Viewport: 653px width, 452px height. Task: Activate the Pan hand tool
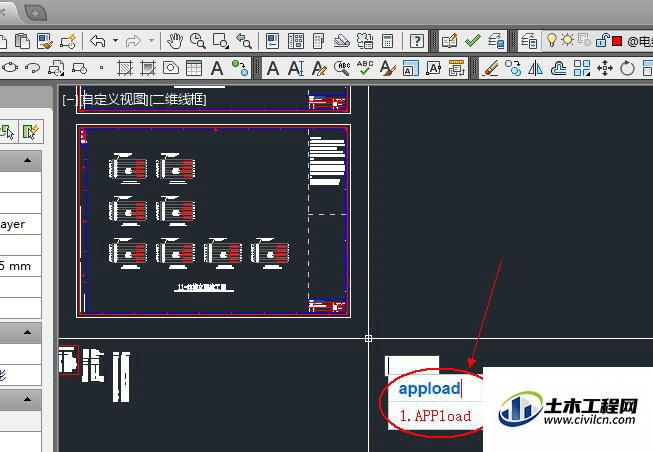click(x=175, y=41)
